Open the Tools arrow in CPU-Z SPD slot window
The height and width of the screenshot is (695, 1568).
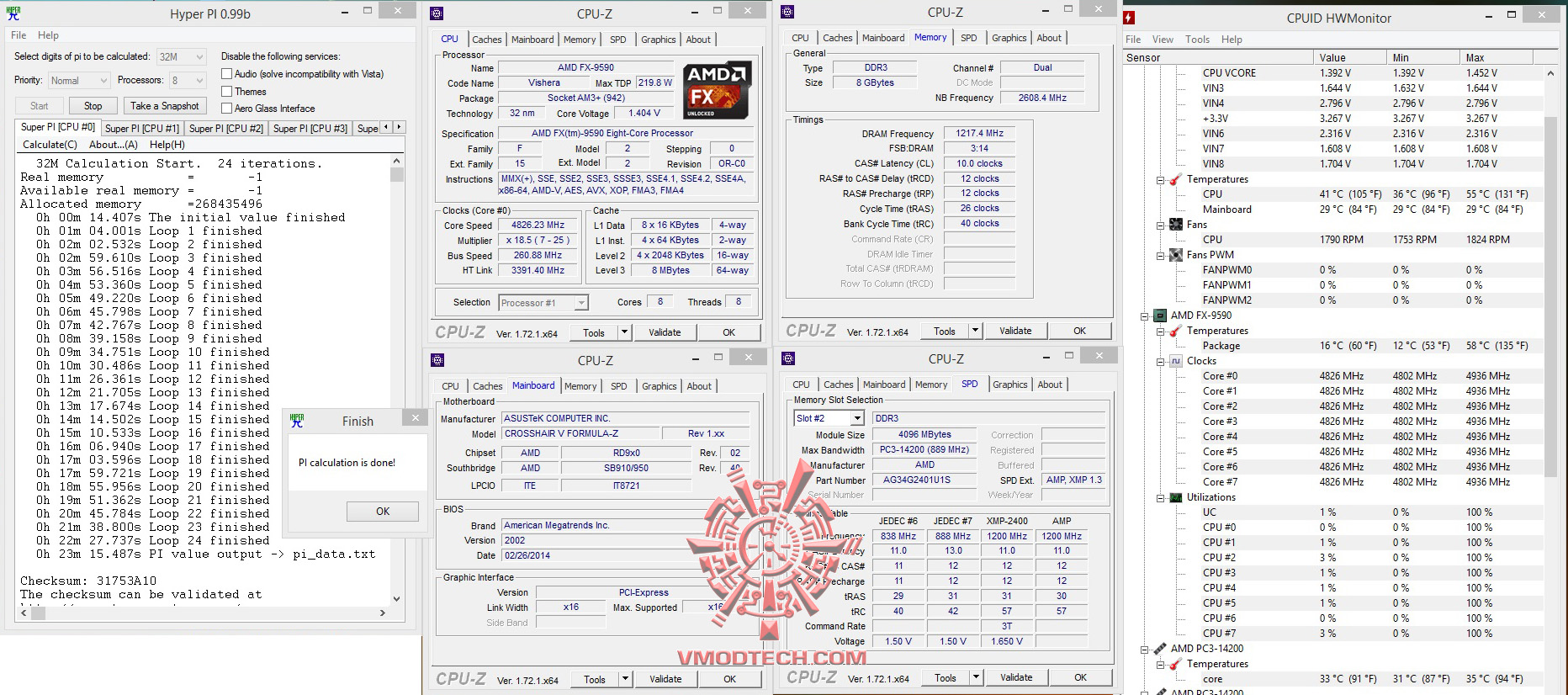976,677
